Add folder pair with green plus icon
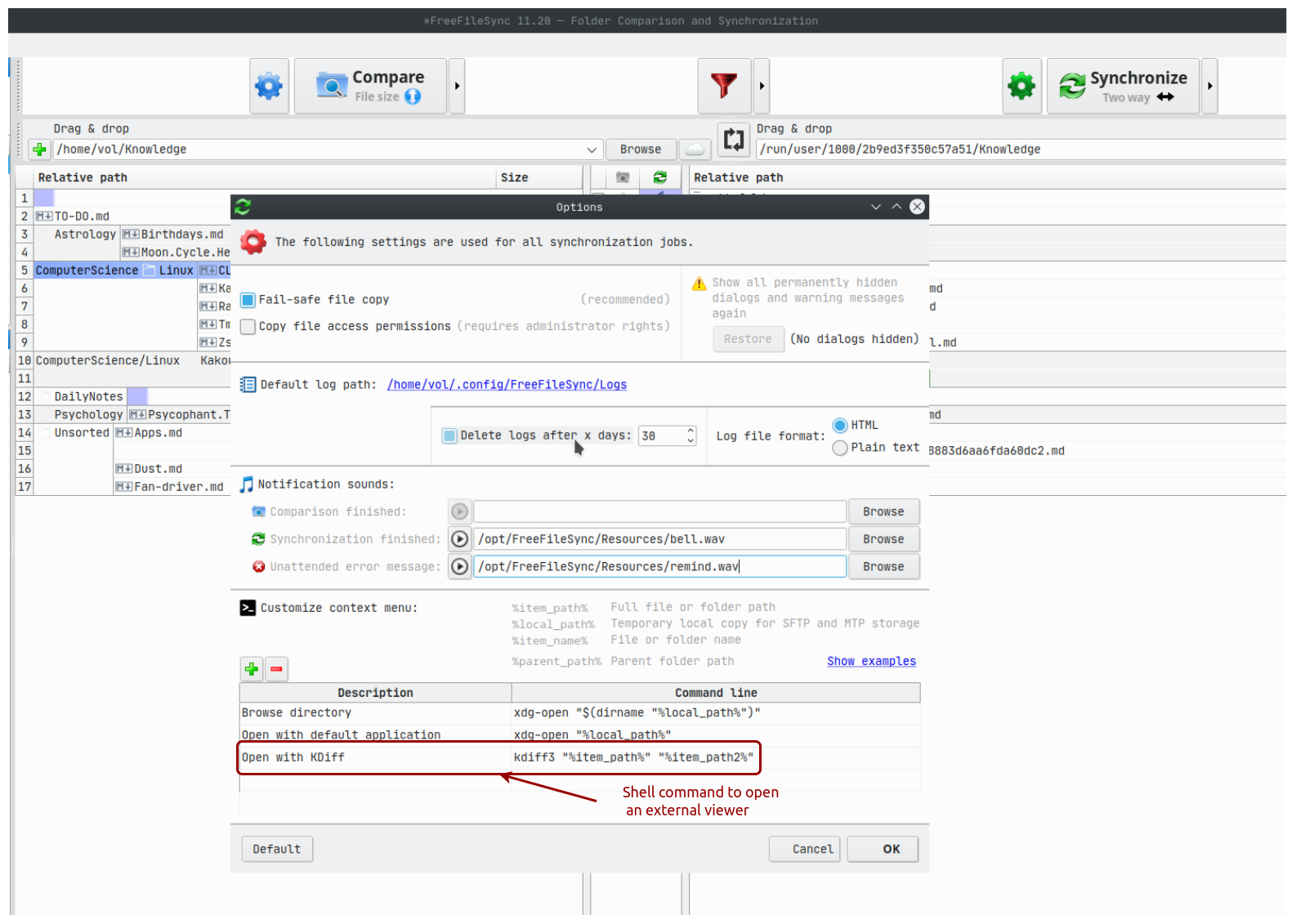Viewport: 1296px width, 924px height. point(39,150)
